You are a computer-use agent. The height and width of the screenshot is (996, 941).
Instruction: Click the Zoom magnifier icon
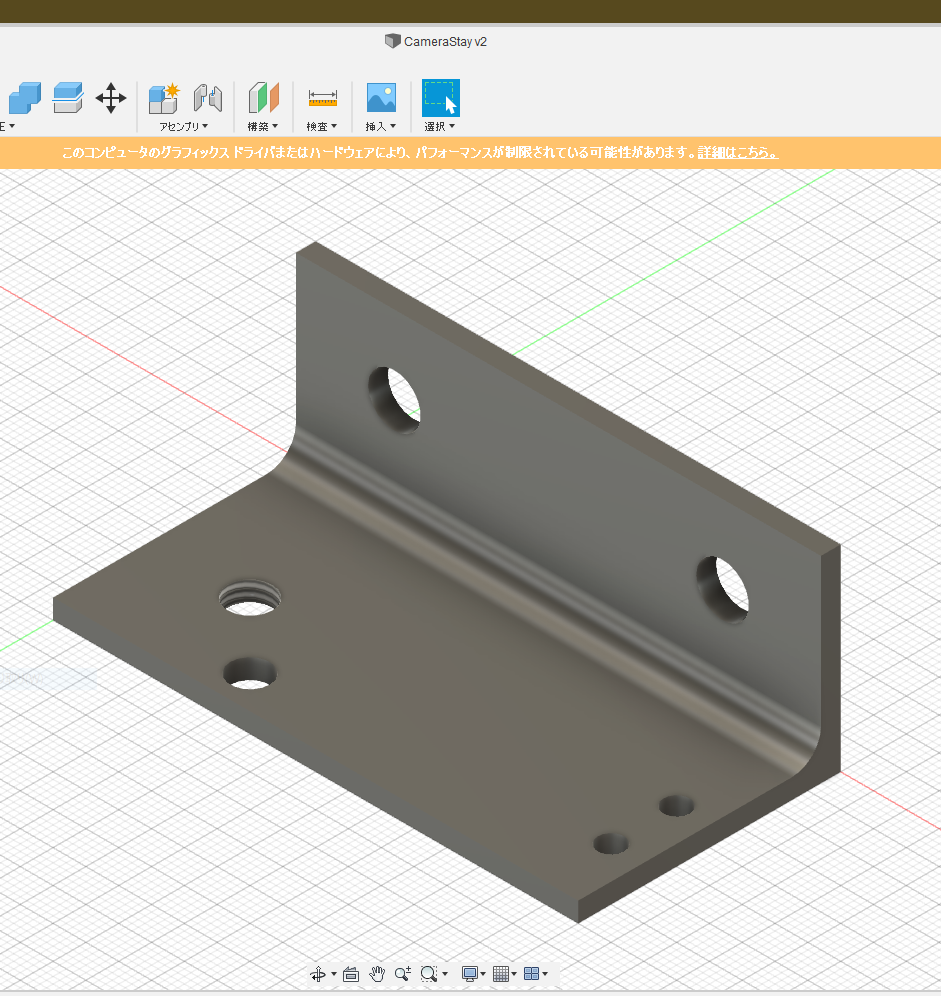(402, 974)
